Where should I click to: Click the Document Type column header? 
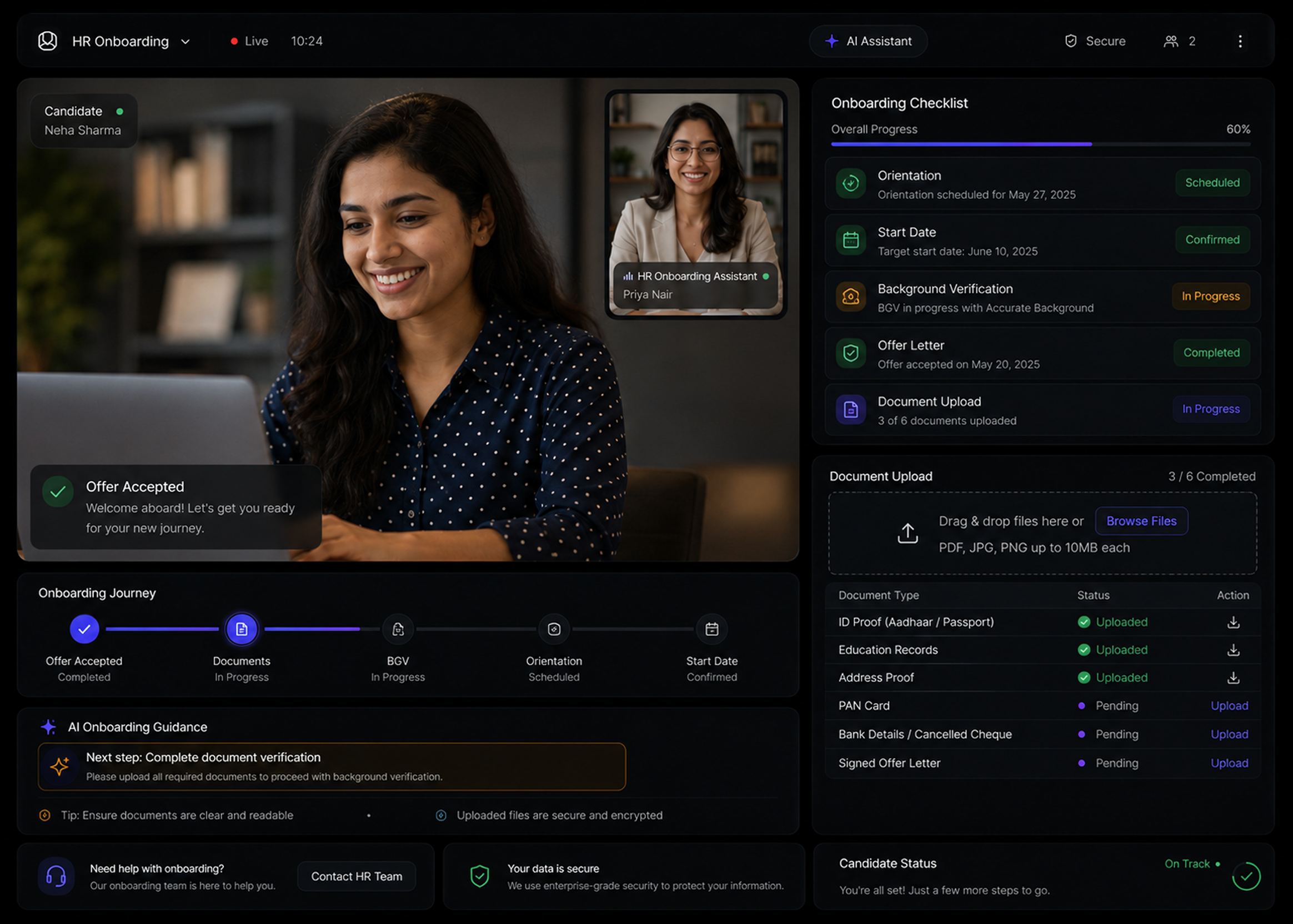tap(878, 595)
